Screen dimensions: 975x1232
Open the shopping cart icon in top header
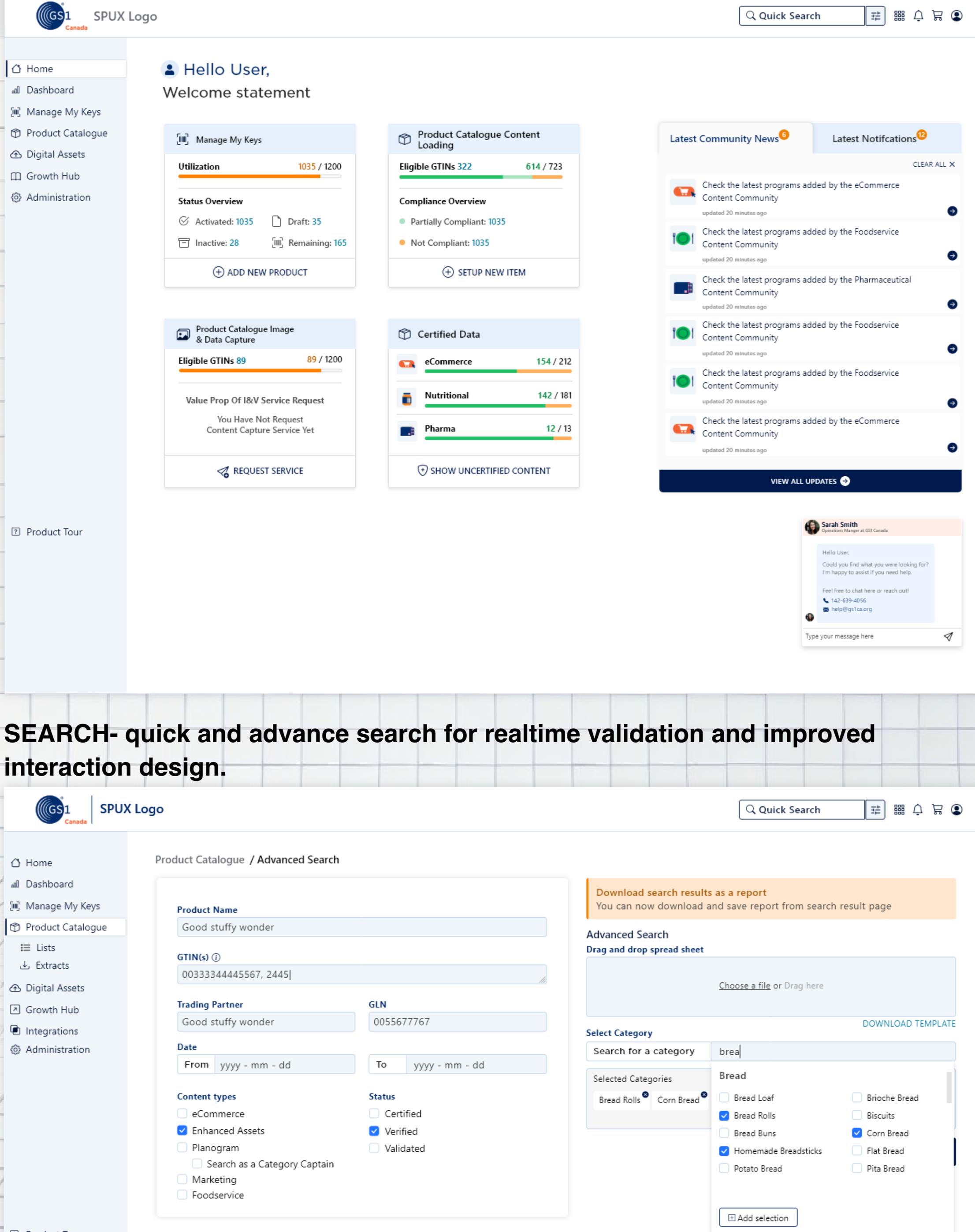[x=938, y=16]
